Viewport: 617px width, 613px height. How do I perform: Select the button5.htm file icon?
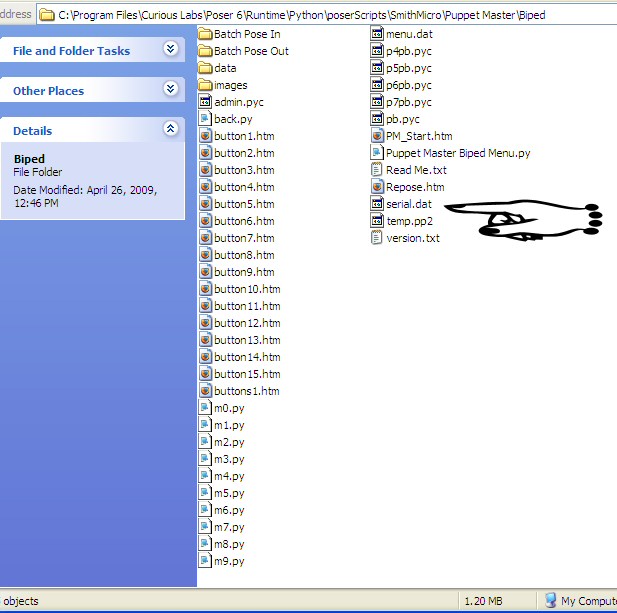(x=205, y=204)
